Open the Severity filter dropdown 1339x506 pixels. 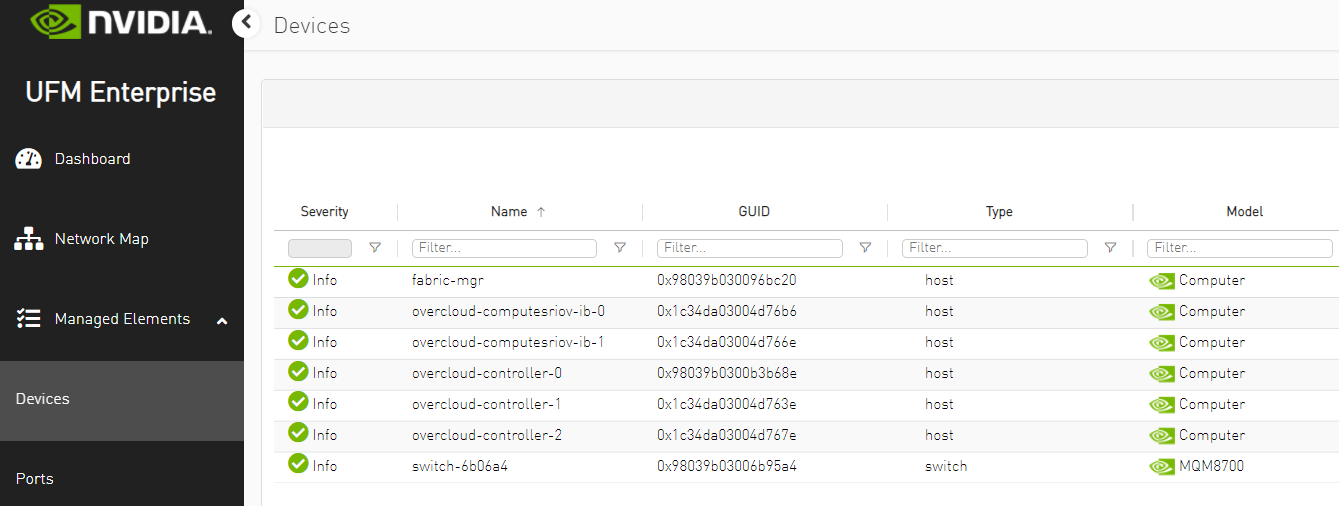pyautogui.click(x=320, y=248)
